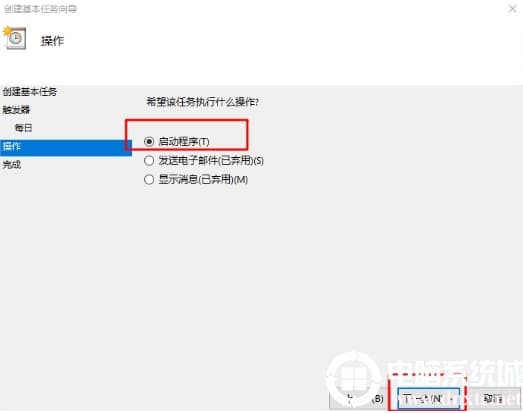Screen dimensions: 523x413
Task: Go to the 创建基本任务 wizard step
Action: point(30,91)
